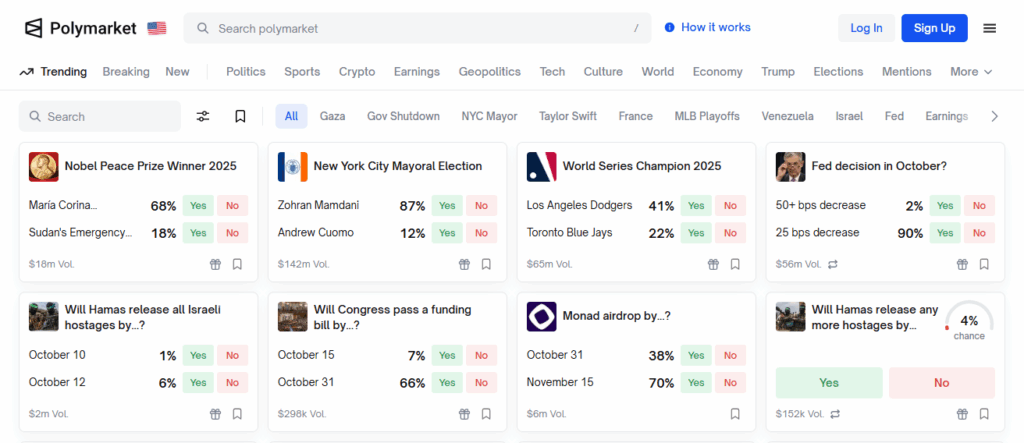Expand the More dropdown in navigation

(971, 72)
